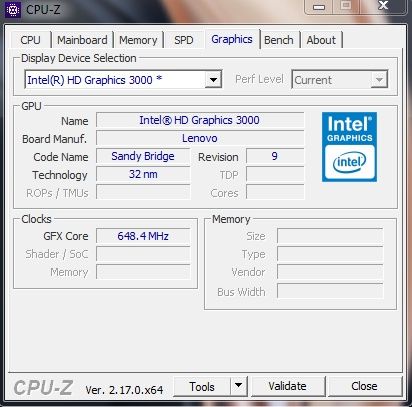Image resolution: width=412 pixels, height=407 pixels.
Task: Click the empty Shader / SoC field
Action: tap(143, 254)
